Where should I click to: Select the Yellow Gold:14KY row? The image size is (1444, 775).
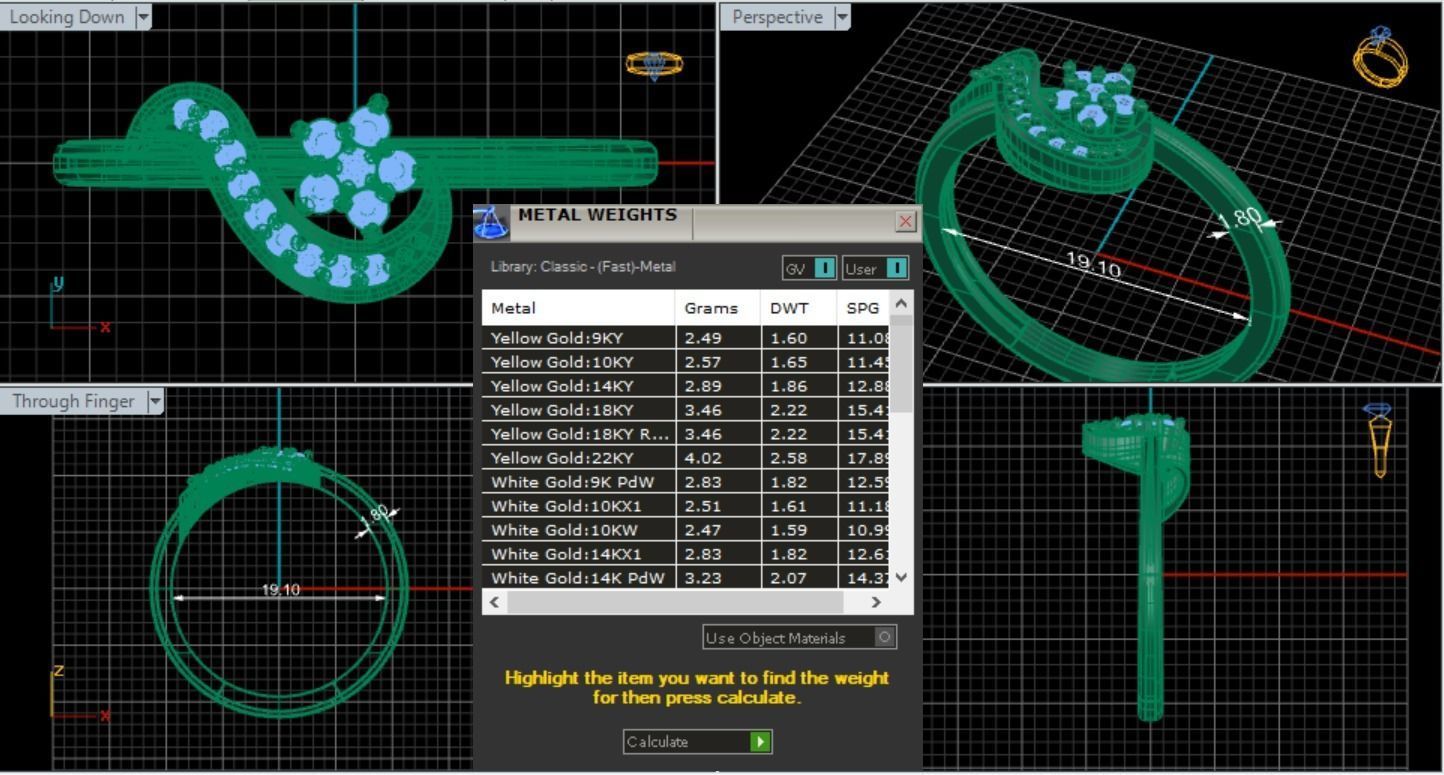pos(686,386)
